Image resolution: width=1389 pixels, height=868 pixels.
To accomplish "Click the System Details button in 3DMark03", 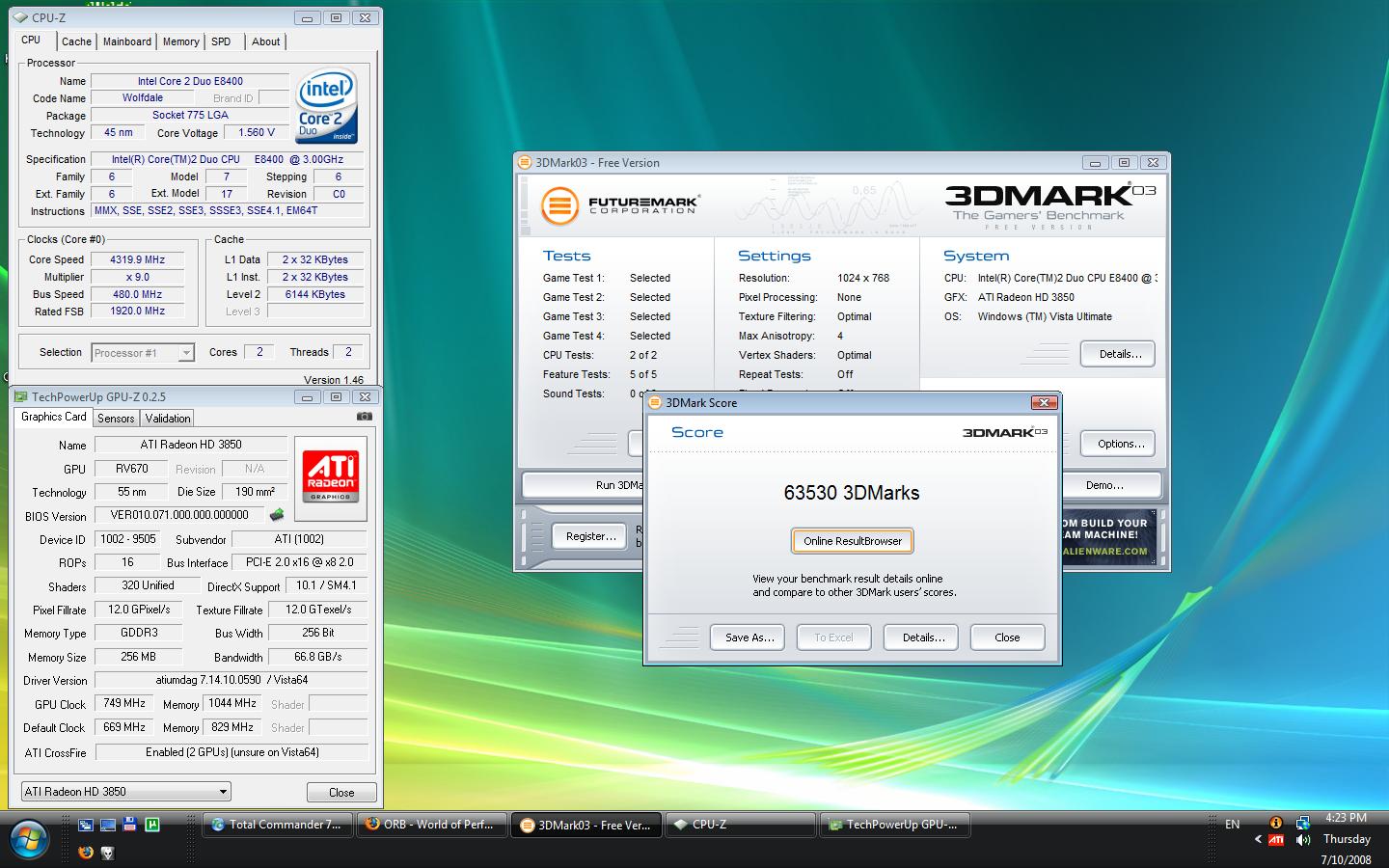I will pos(1118,354).
